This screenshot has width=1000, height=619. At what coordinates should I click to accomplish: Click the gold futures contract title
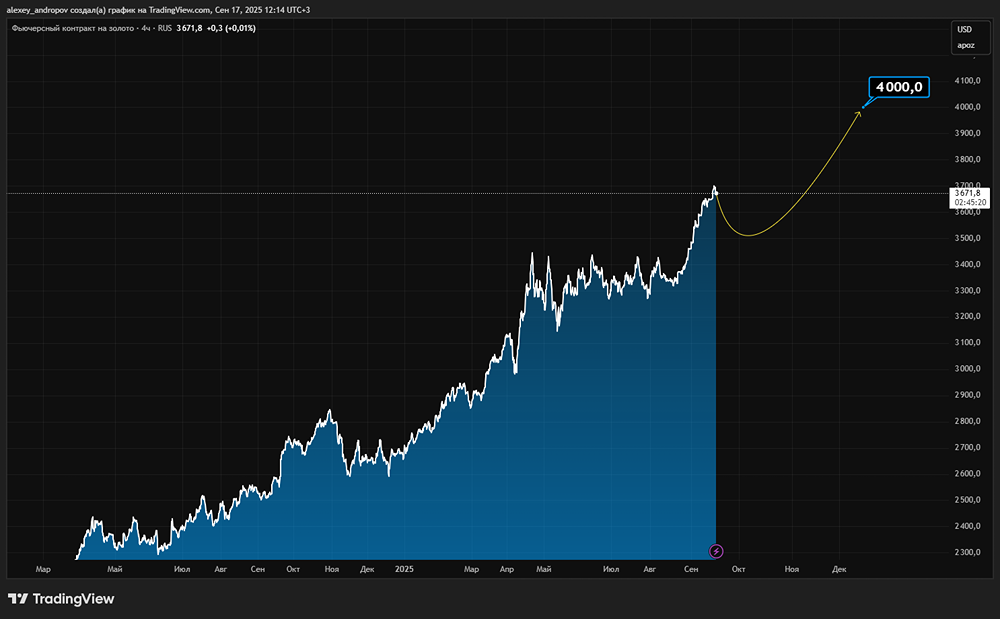click(73, 28)
